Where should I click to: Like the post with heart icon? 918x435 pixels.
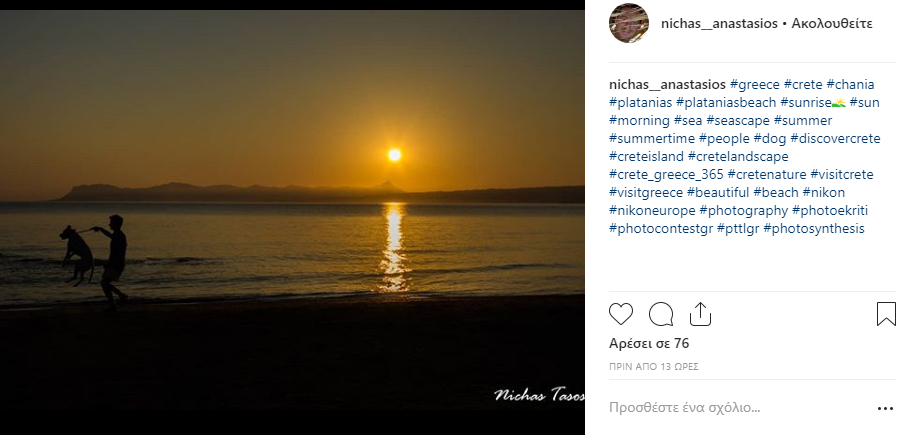621,314
